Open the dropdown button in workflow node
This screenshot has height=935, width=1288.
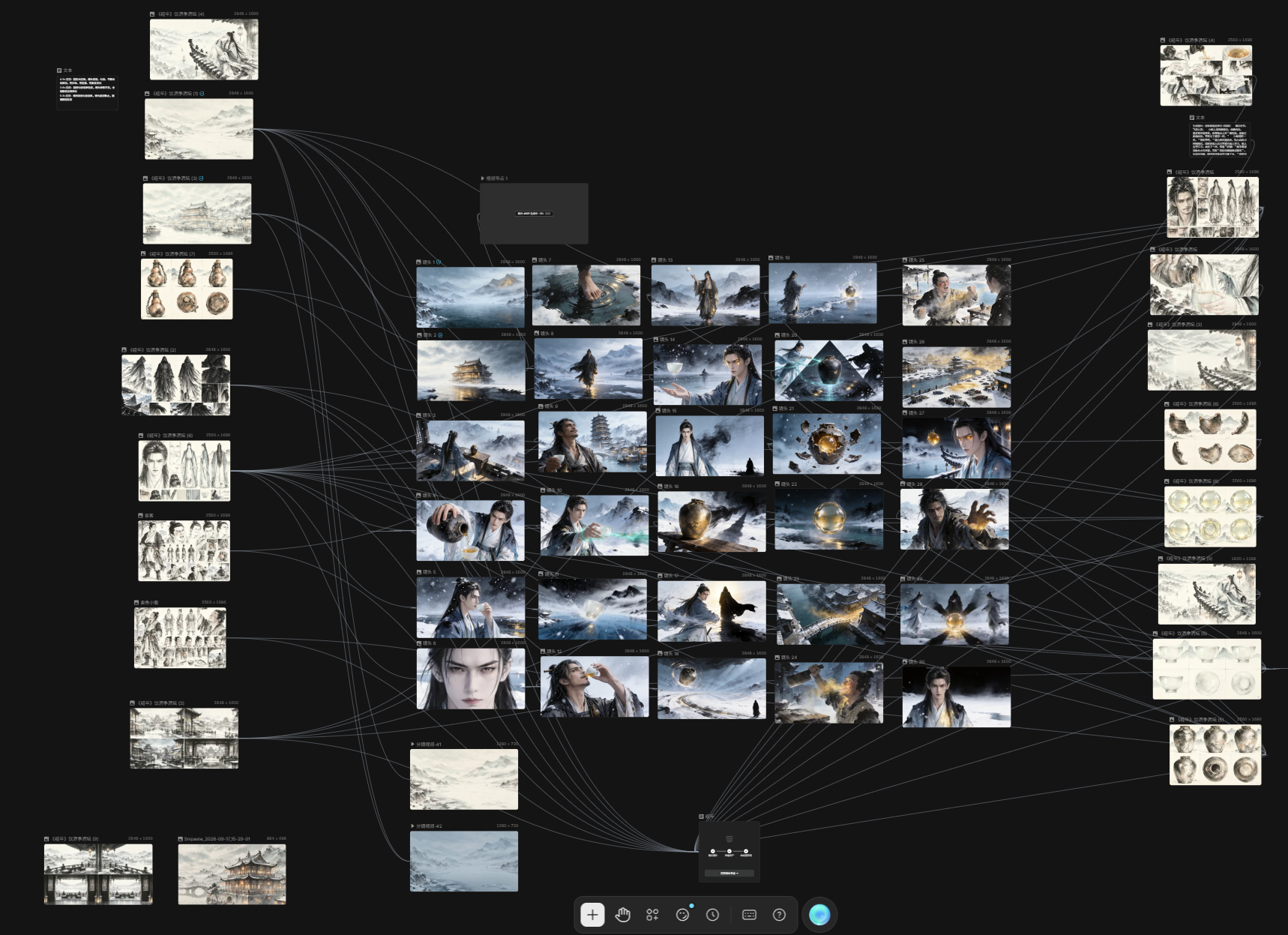click(x=729, y=873)
